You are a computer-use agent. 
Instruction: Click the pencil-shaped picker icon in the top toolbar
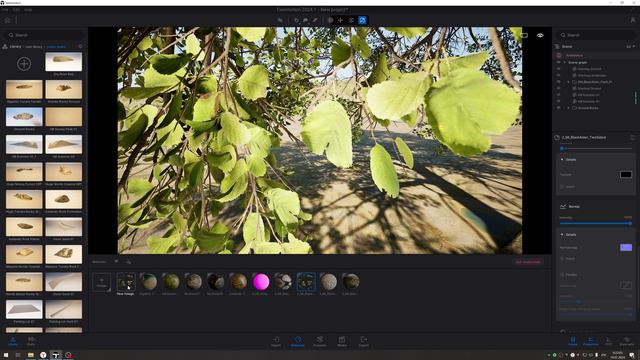click(x=315, y=20)
